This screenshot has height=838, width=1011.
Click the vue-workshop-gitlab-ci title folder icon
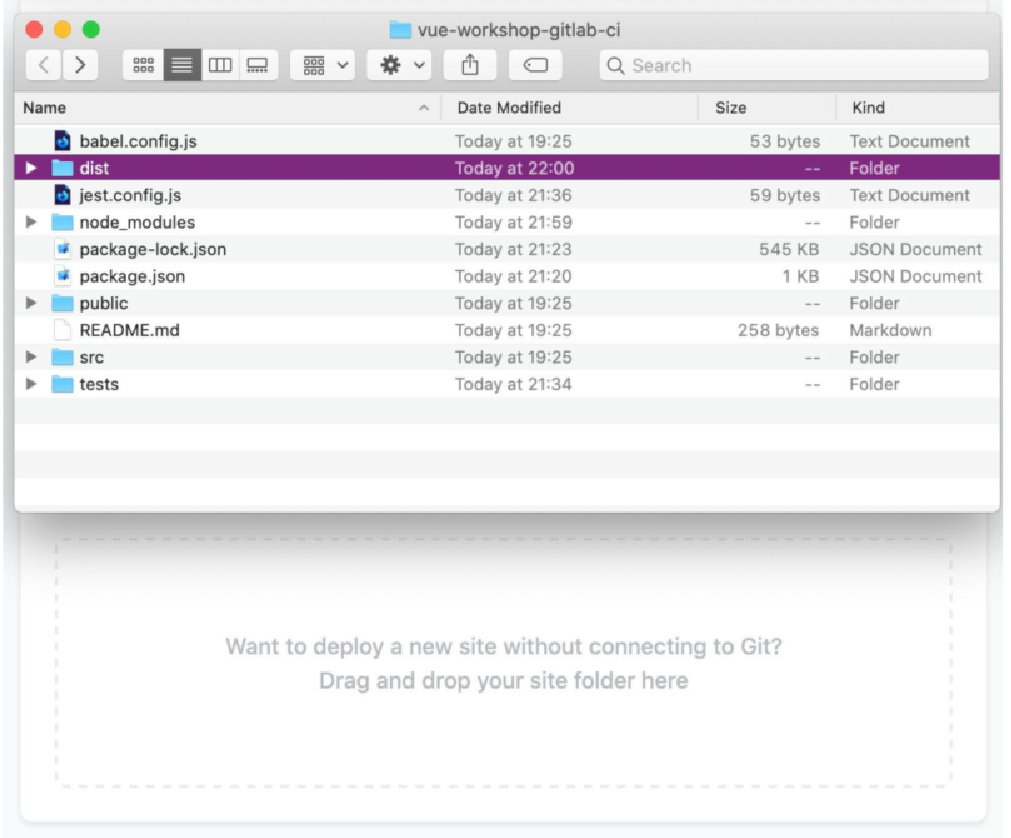point(400,30)
